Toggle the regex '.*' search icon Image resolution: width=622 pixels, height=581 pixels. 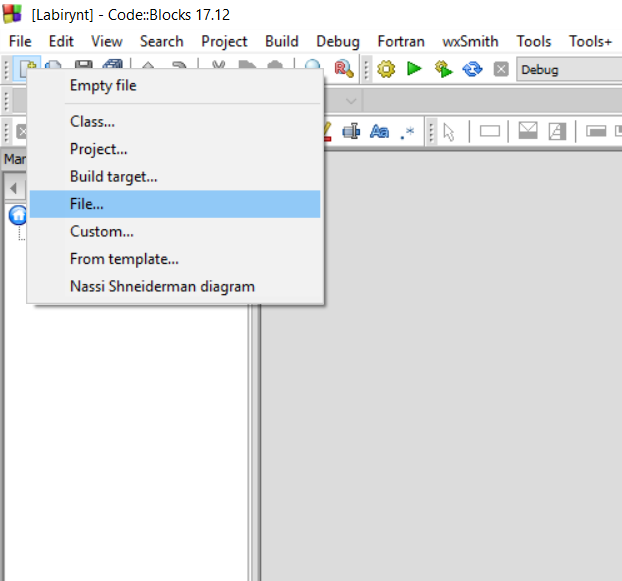point(407,132)
